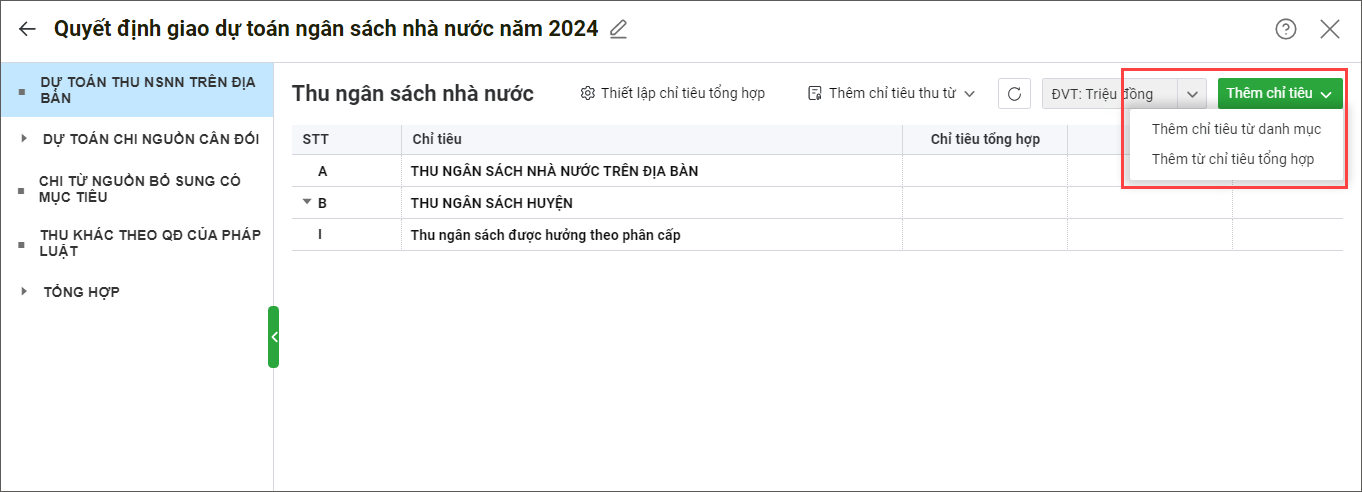This screenshot has height=492, width=1362.
Task: Click the Thêm chỉ tiêu thu từ icon
Action: [x=815, y=93]
